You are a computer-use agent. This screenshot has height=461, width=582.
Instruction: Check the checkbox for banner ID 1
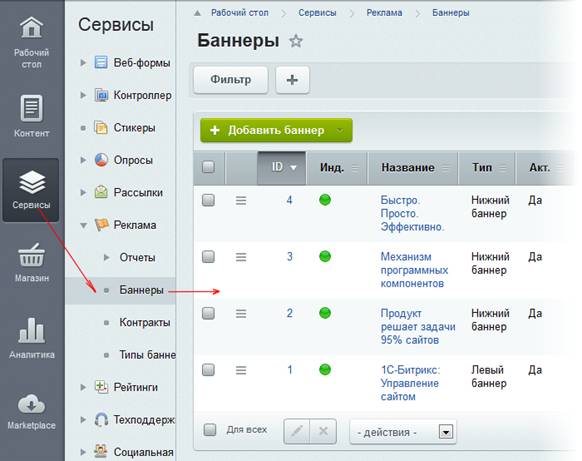click(x=208, y=370)
